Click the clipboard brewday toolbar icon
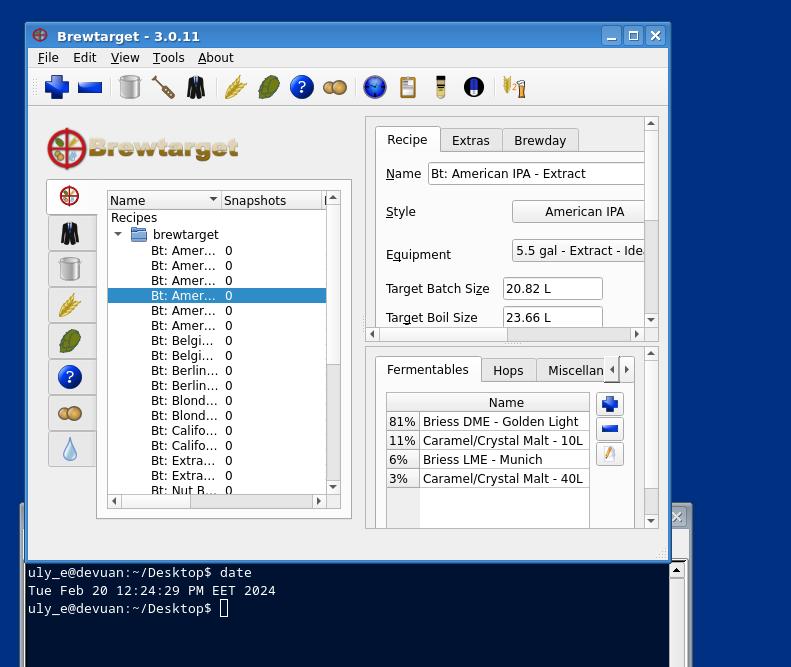 click(408, 87)
